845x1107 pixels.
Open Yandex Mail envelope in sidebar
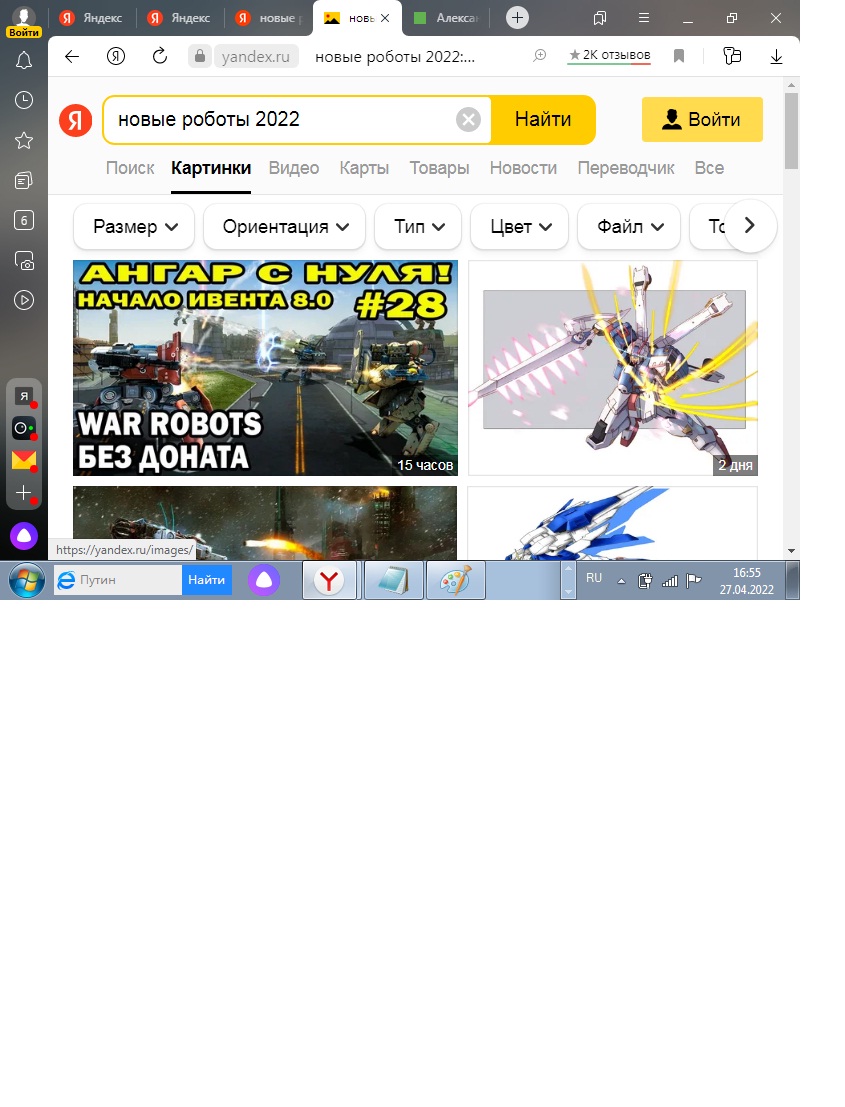24,460
